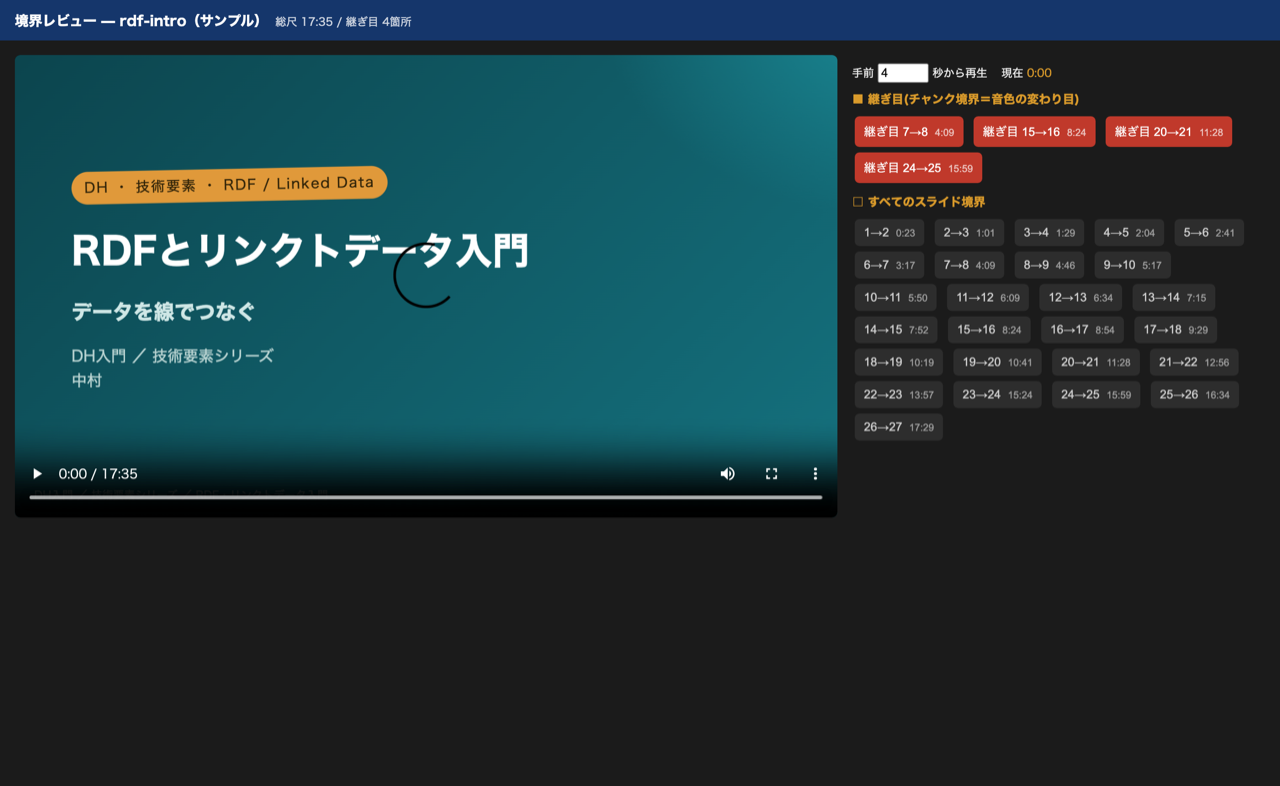Play the video
1280x786 pixels.
tap(37, 474)
